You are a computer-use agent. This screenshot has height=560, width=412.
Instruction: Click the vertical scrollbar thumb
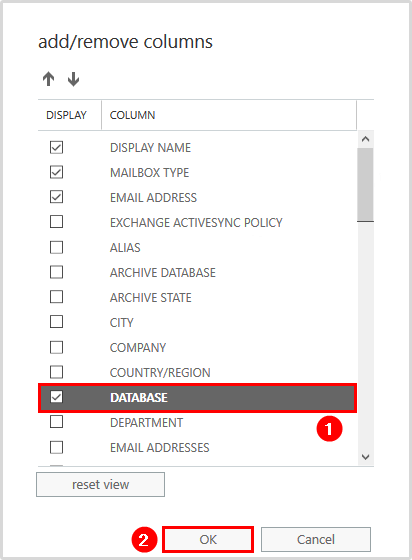point(365,185)
